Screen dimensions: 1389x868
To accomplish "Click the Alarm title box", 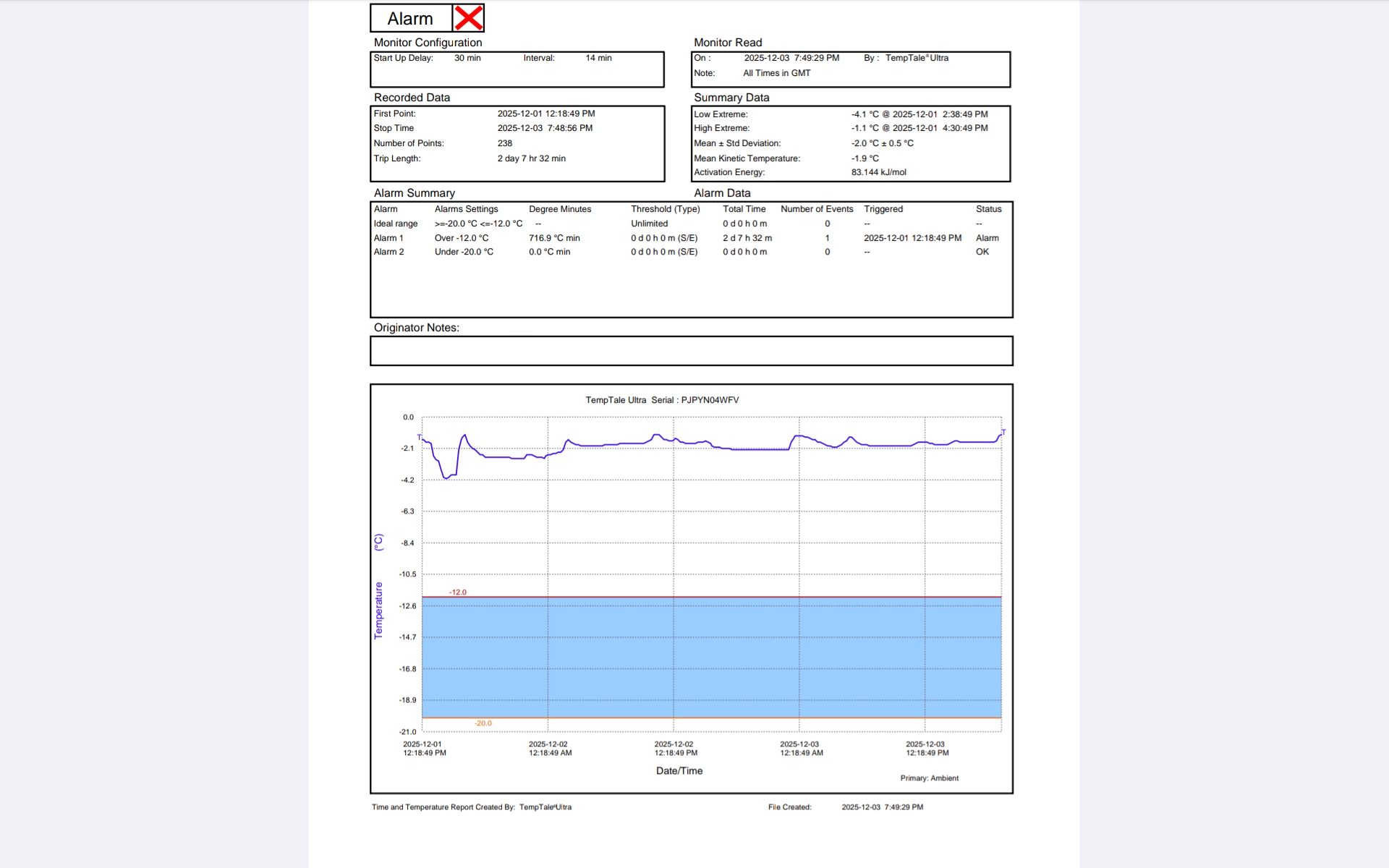I will (x=410, y=19).
